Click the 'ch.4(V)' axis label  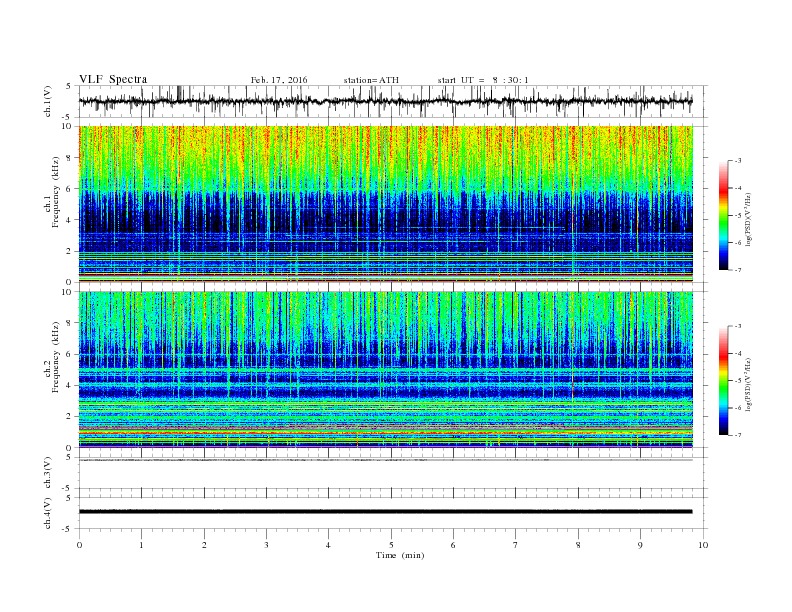point(48,513)
